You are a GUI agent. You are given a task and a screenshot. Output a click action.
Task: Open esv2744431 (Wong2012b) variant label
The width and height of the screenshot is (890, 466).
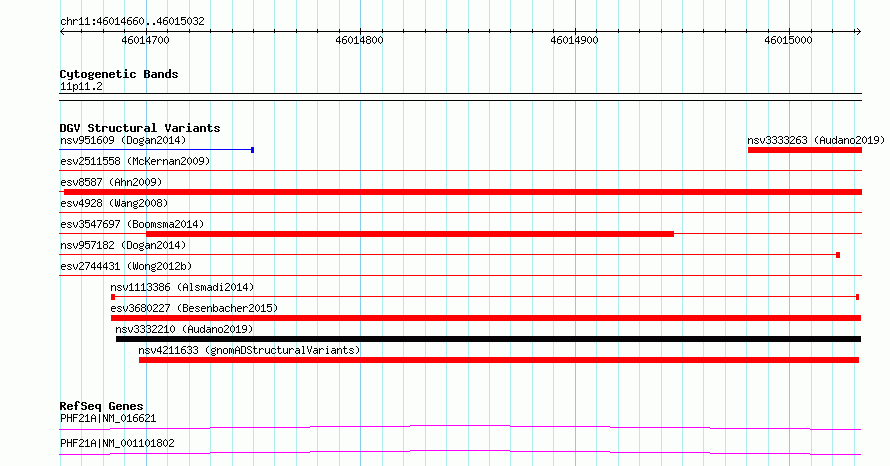tap(126, 266)
